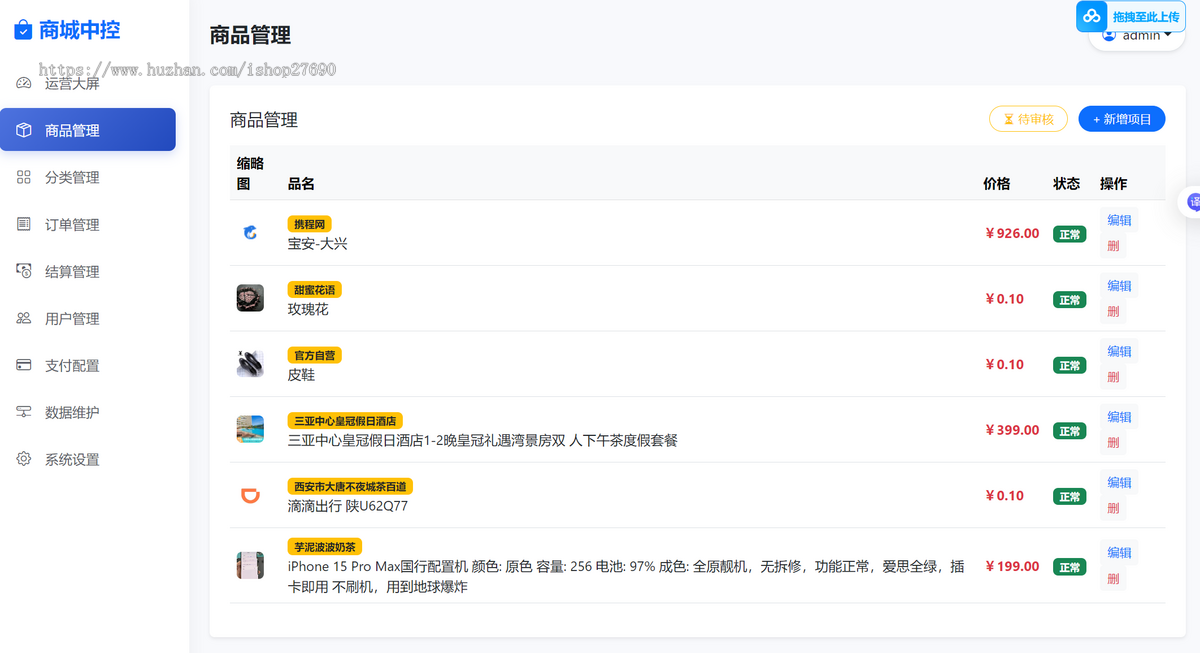The width and height of the screenshot is (1200, 653).
Task: Open 运营大屏 in the sidebar
Action: tap(88, 83)
